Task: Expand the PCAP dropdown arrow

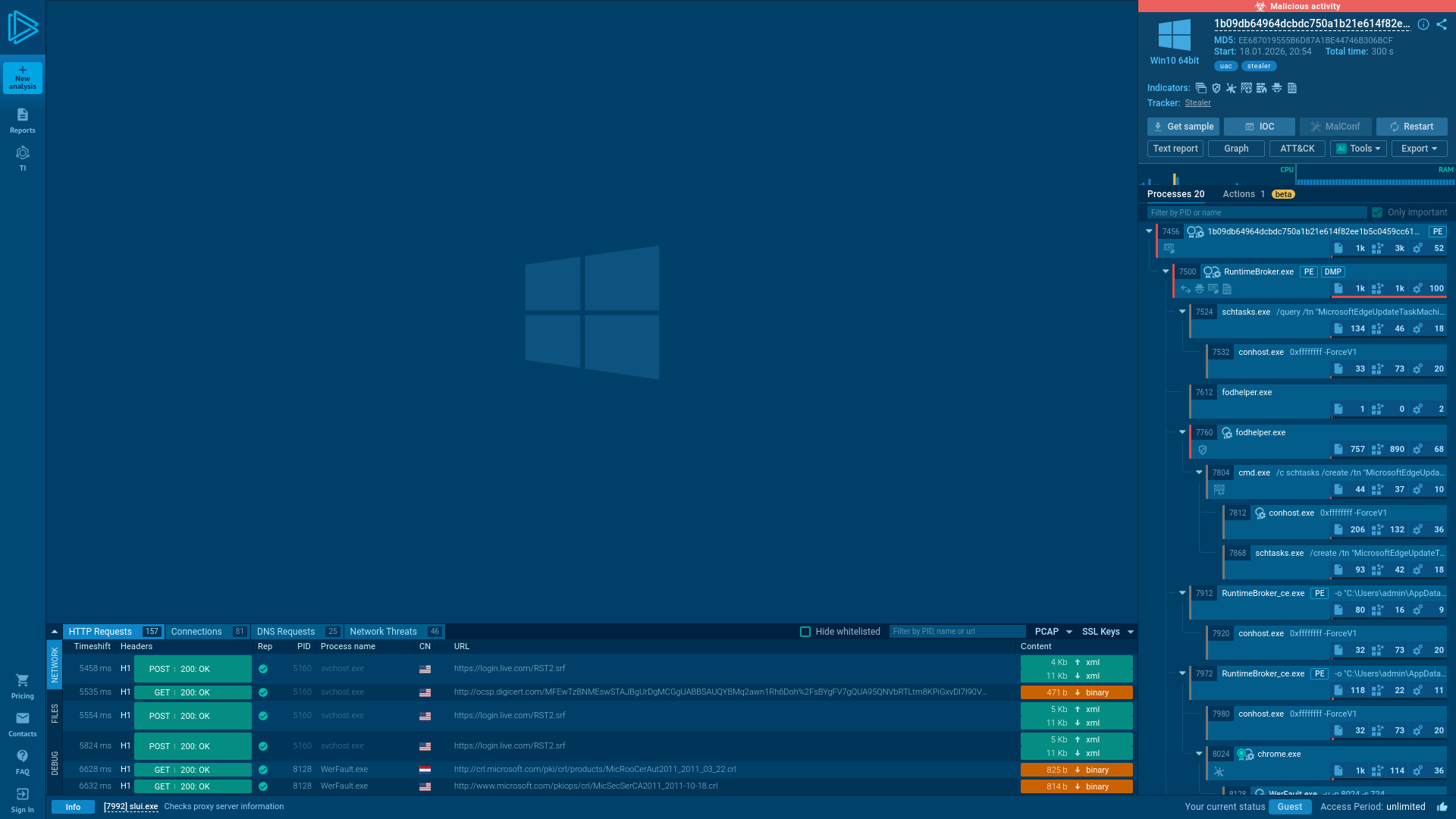Action: (1069, 632)
